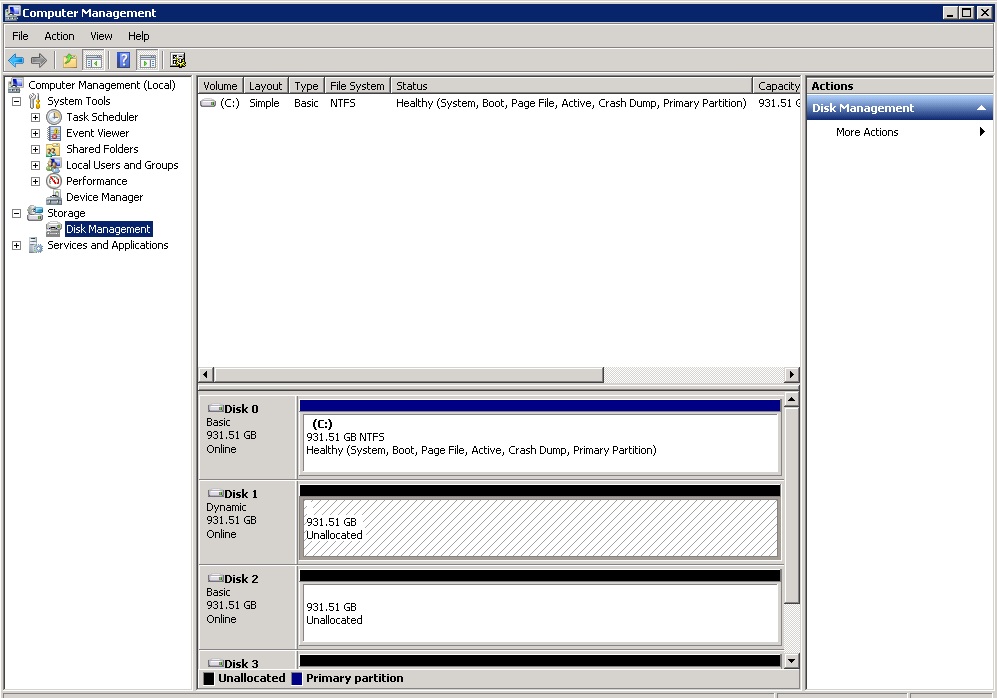Viewport: 997px width, 698px height.
Task: Click the Up one level folder icon
Action: coord(70,60)
